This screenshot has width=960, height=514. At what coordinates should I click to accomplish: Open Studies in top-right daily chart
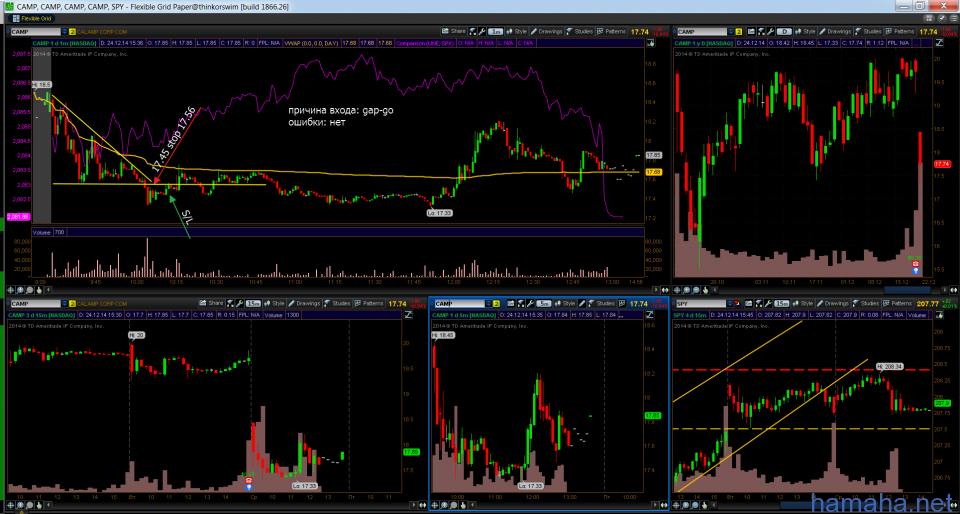tap(868, 31)
